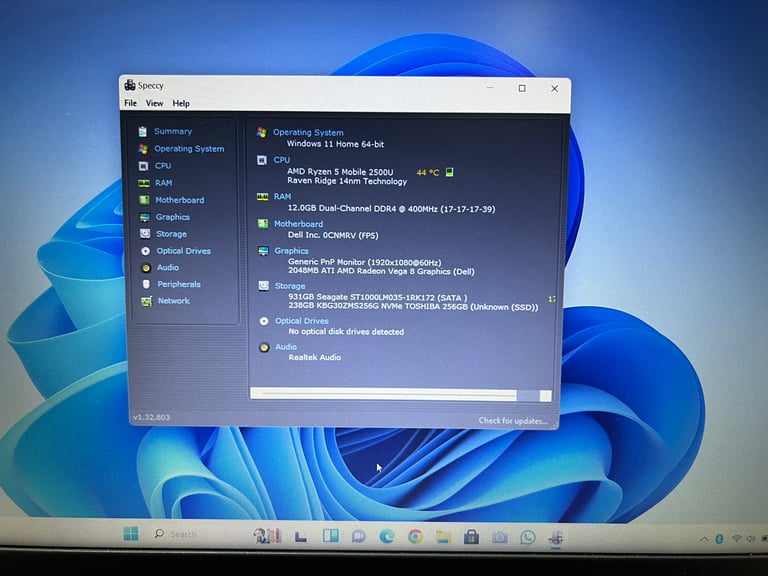Click the Storage sidebar drive icon
Viewport: 768px width, 576px height.
tap(145, 234)
